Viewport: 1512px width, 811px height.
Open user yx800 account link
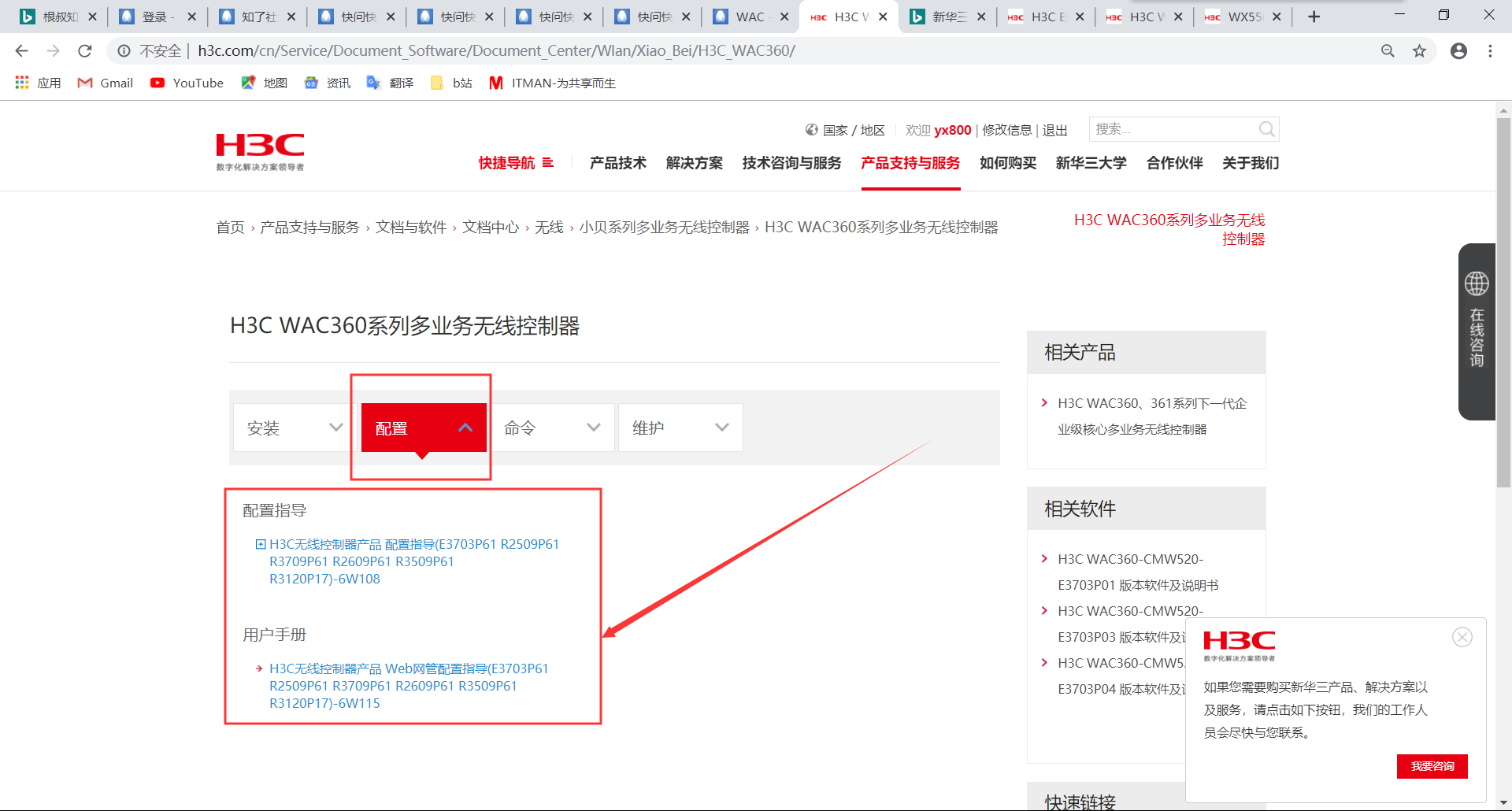pos(953,130)
